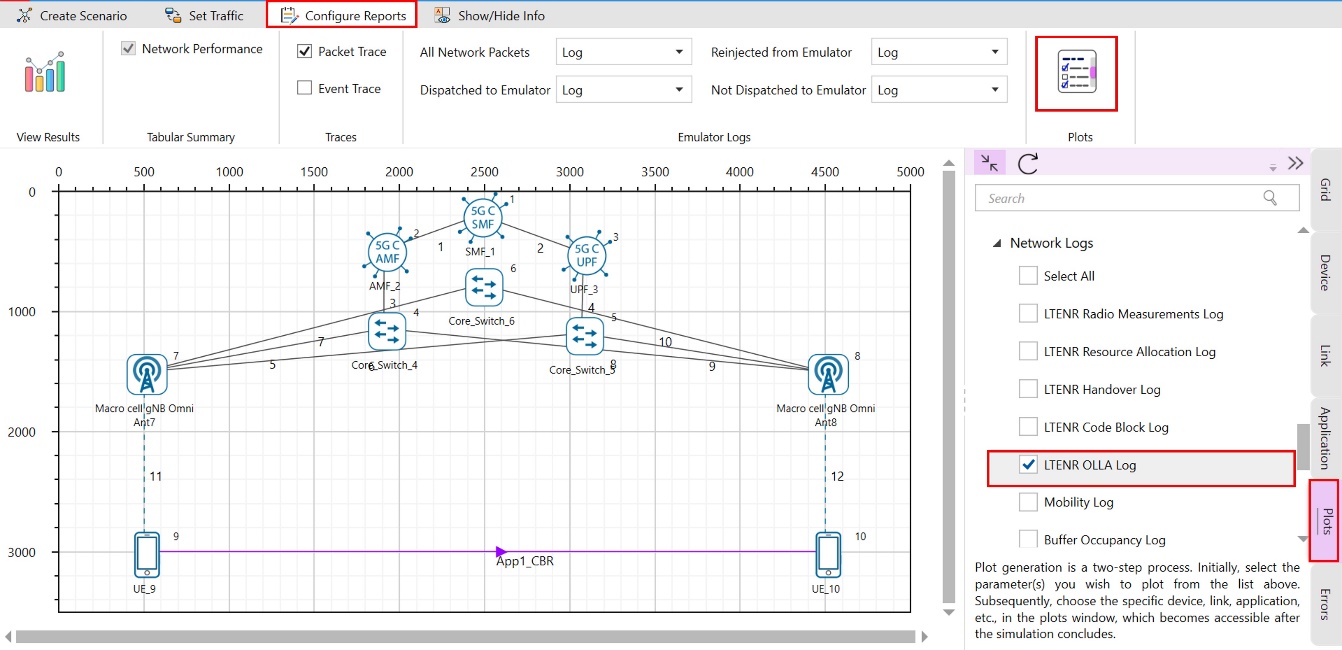Click the refresh icon in side panel
This screenshot has width=1342, height=650.
pyautogui.click(x=1027, y=164)
